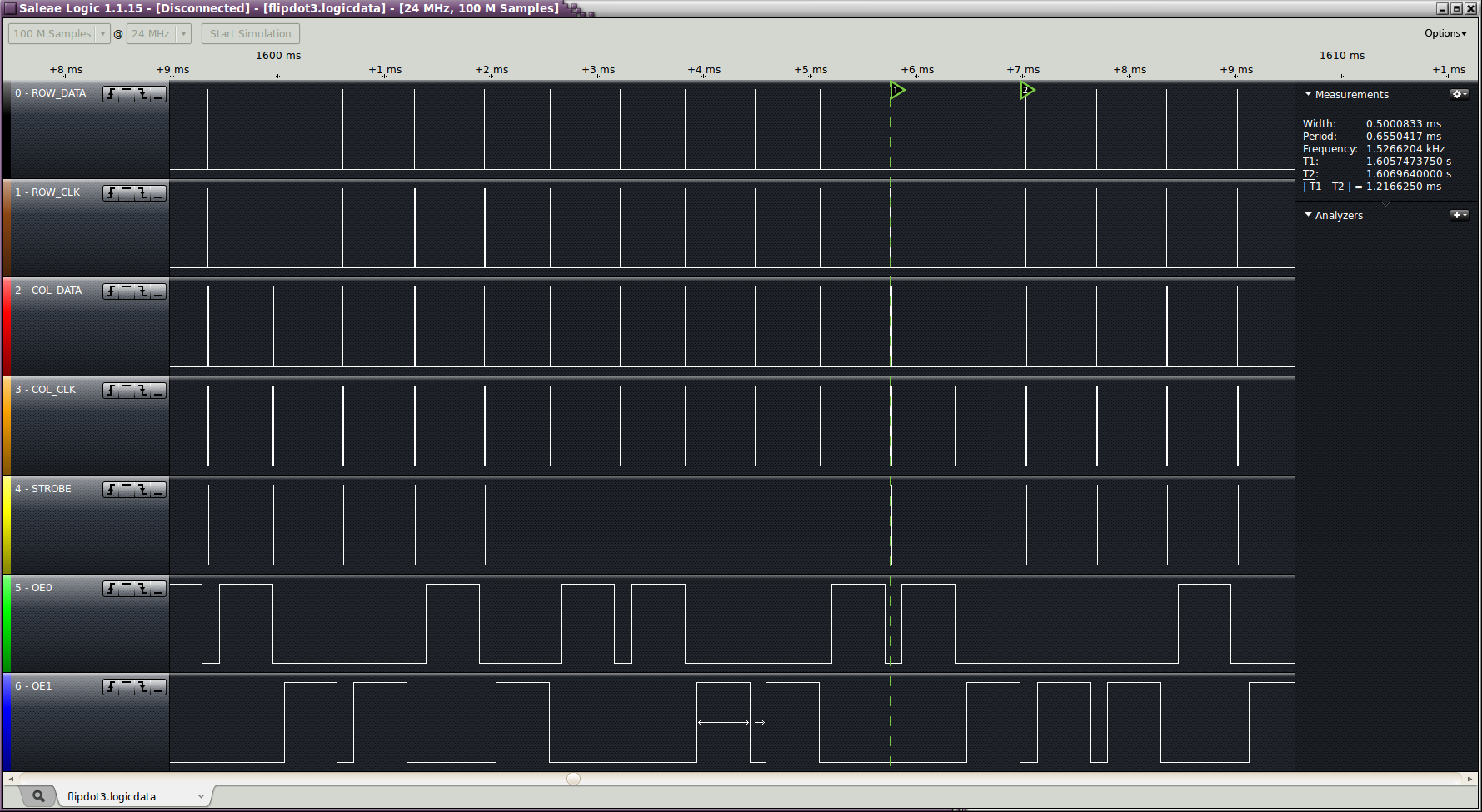
Task: Toggle high level trigger on ROW_DATA channel
Action: [127, 94]
